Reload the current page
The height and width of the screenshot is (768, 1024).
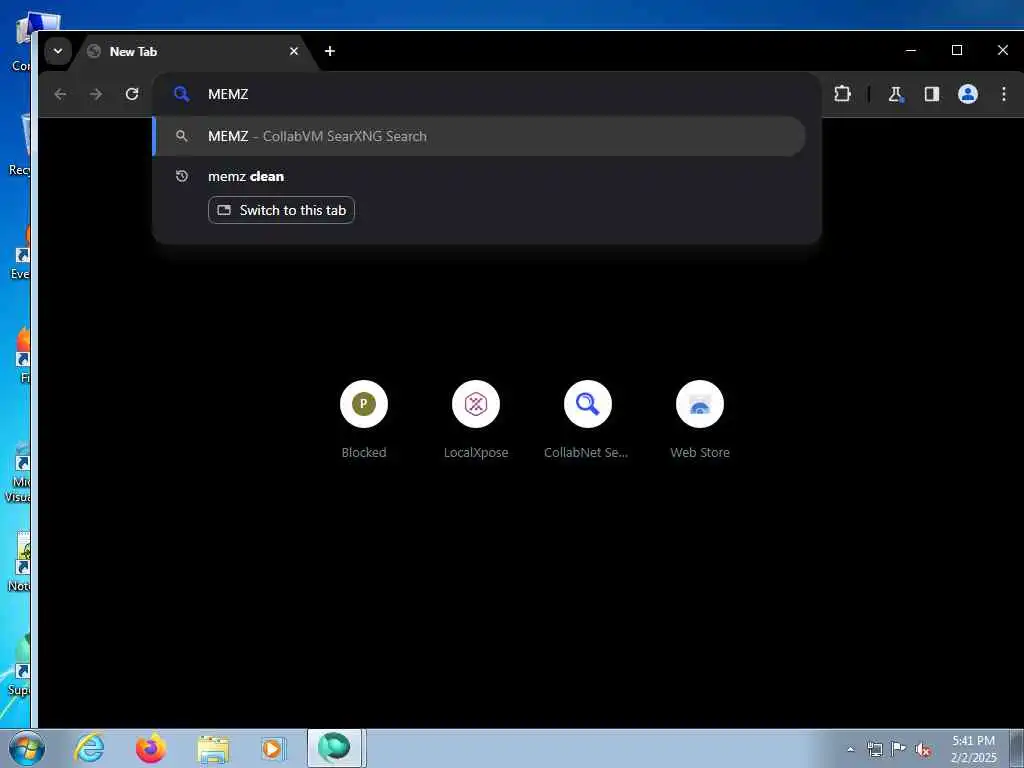[x=132, y=94]
